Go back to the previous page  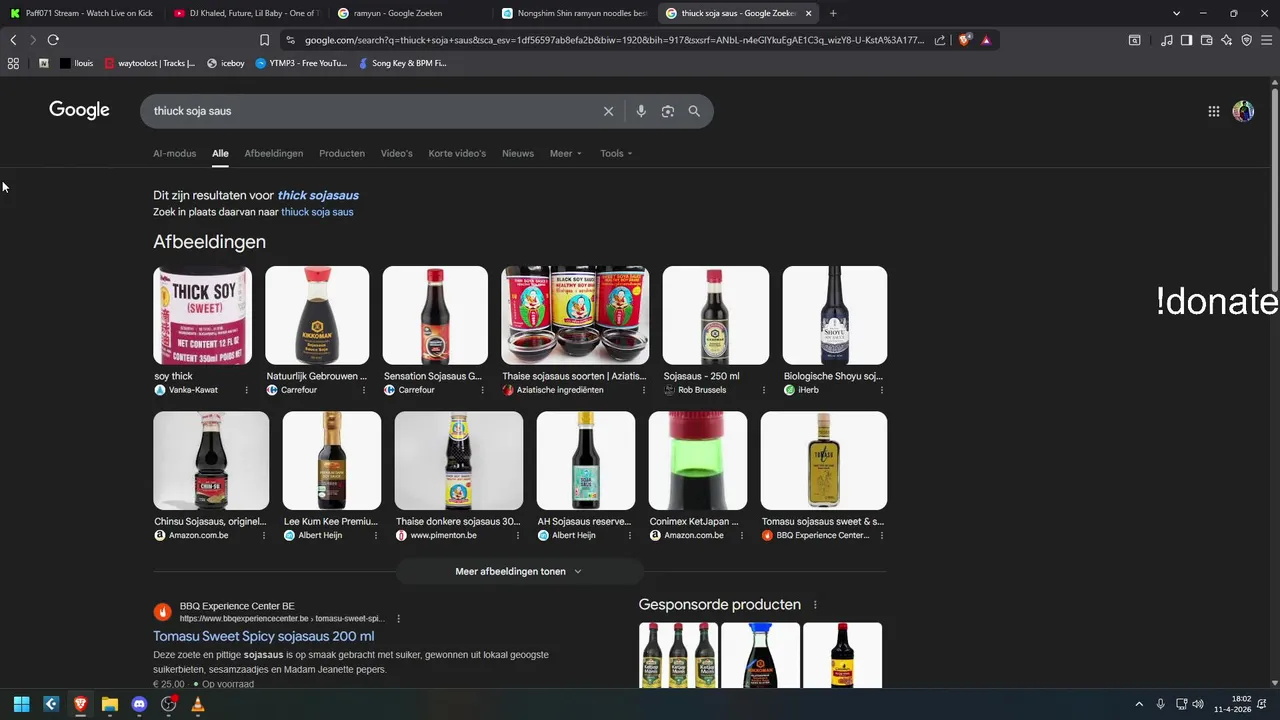[13, 40]
